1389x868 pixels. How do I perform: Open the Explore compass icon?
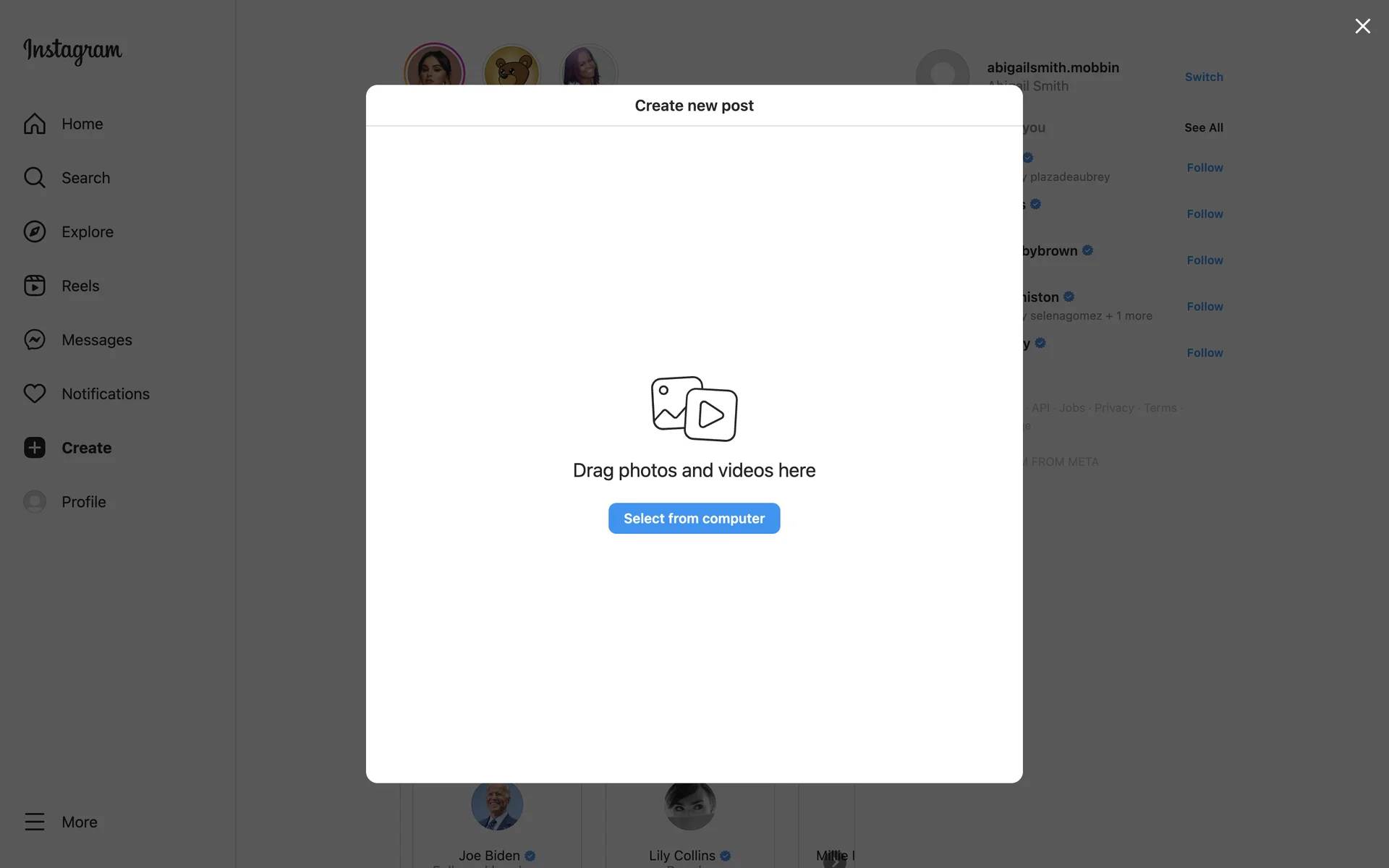coord(34,231)
